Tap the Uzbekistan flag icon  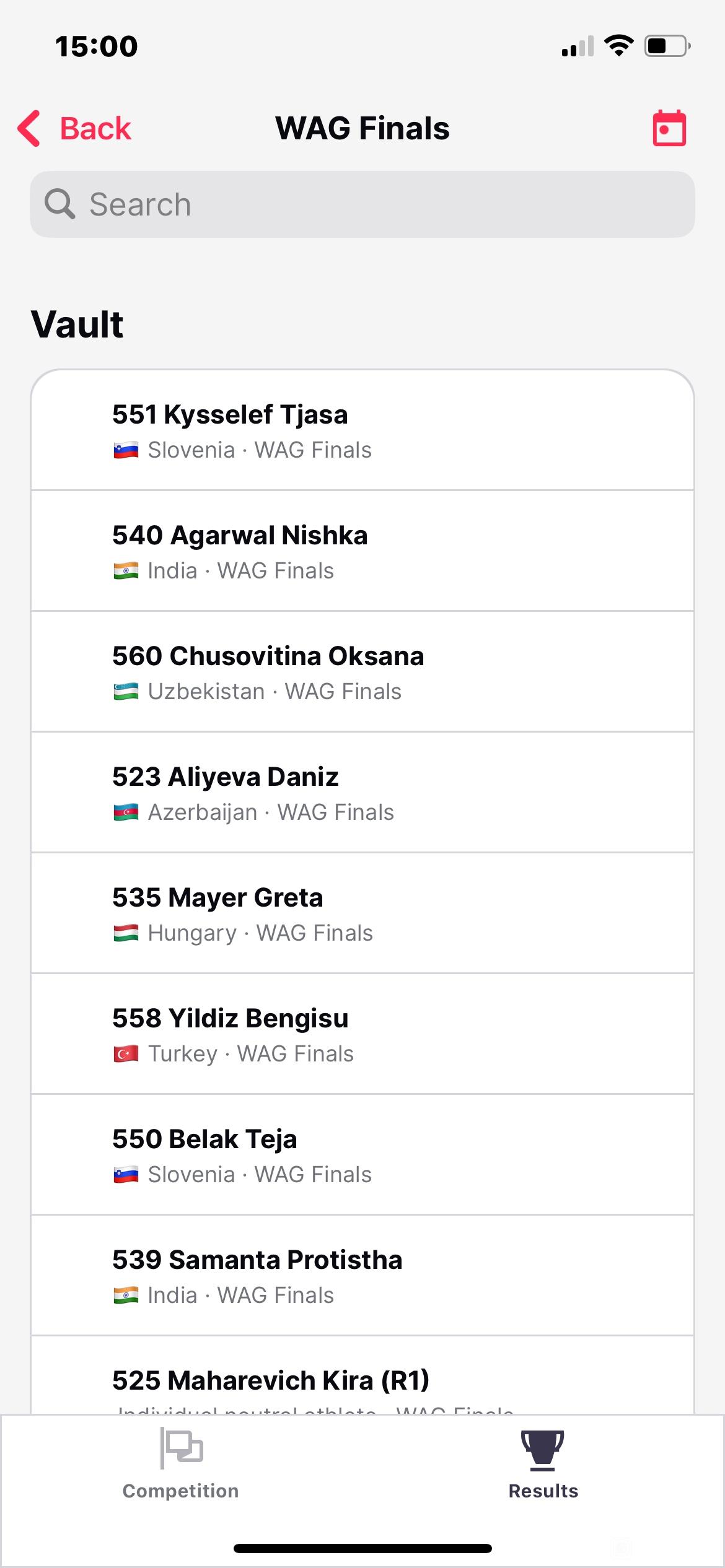coord(126,691)
